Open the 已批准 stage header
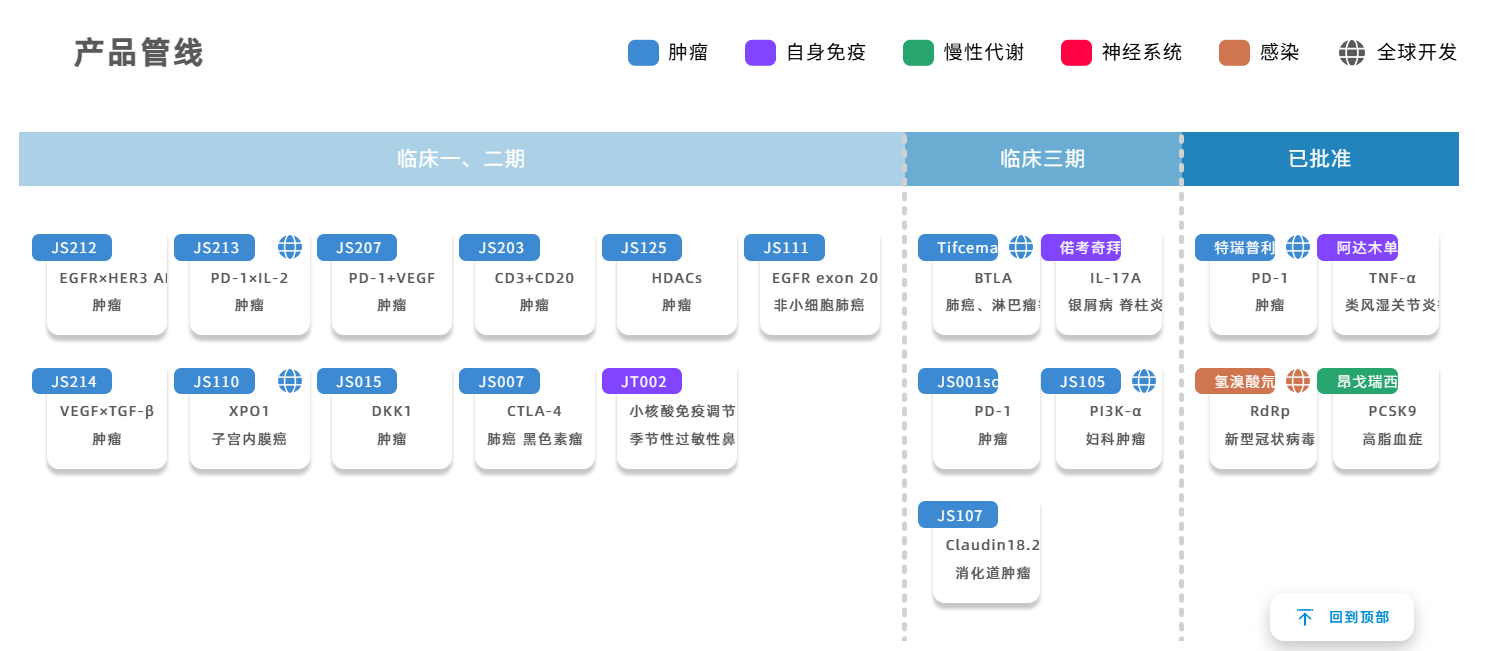Screen dimensions: 1503x651 (1320, 159)
